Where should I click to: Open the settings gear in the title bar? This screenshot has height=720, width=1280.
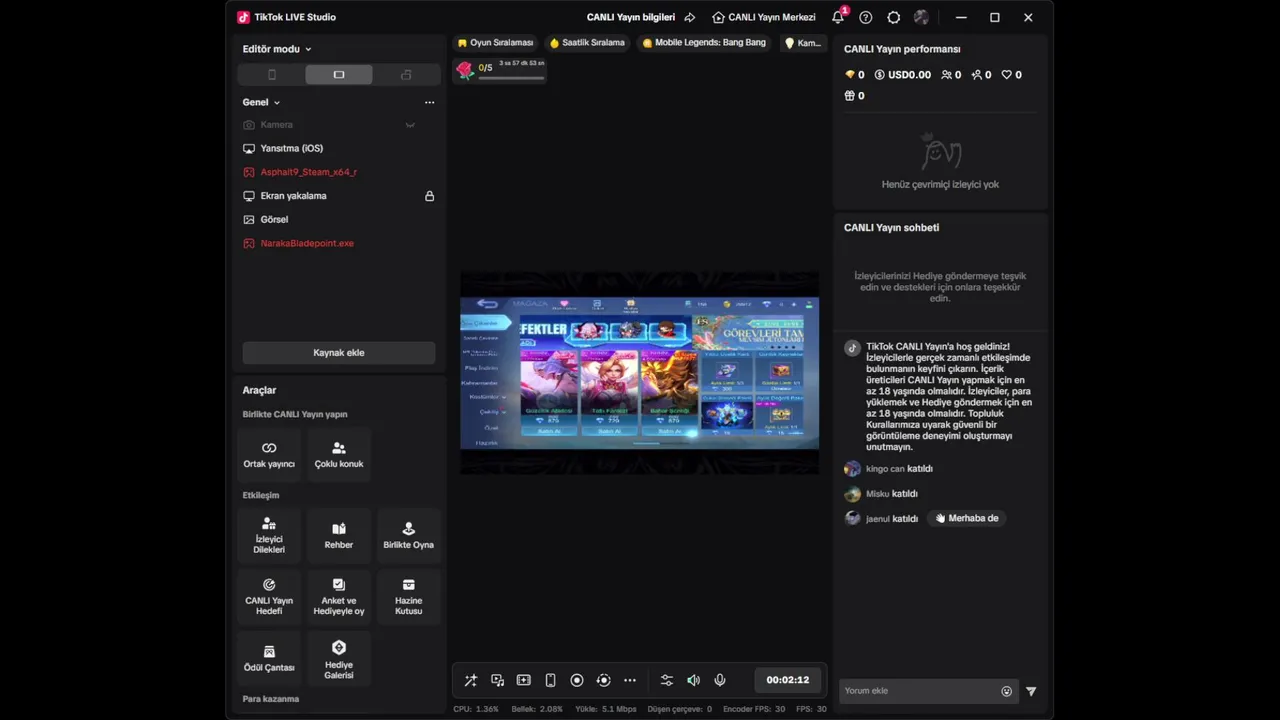click(x=894, y=17)
